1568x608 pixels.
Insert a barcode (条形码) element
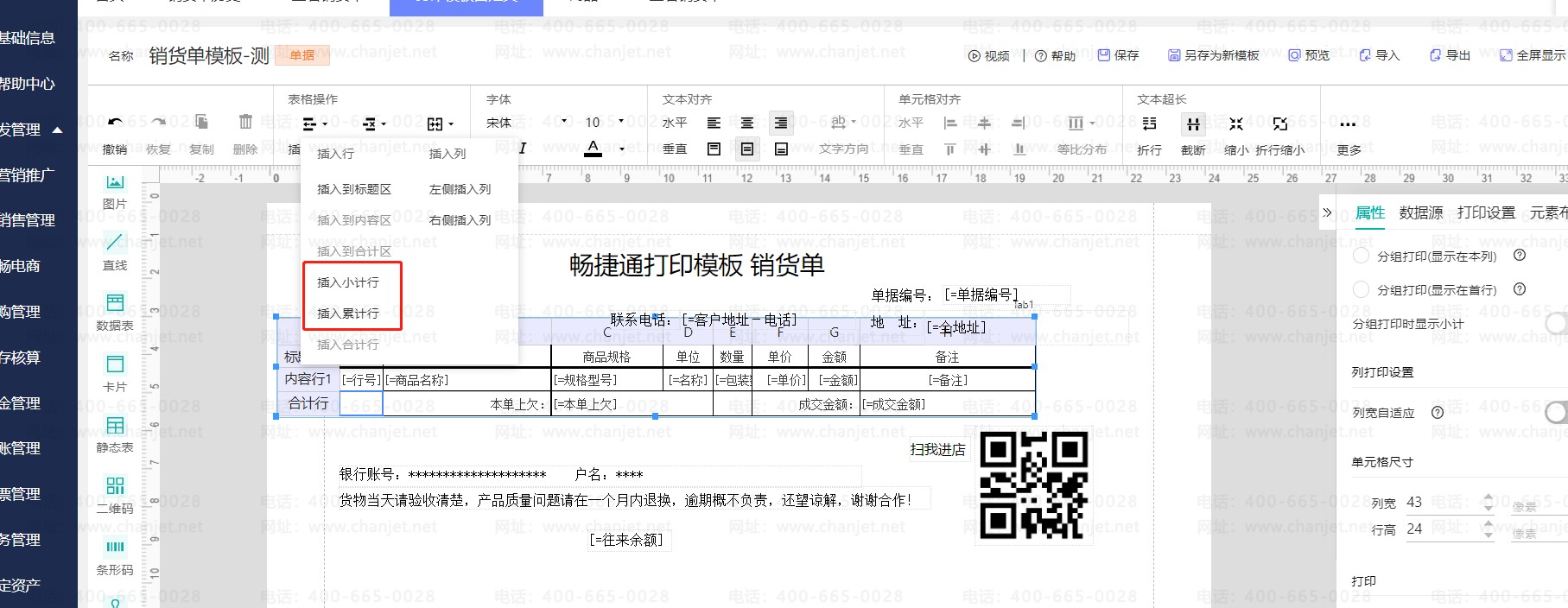[x=115, y=557]
